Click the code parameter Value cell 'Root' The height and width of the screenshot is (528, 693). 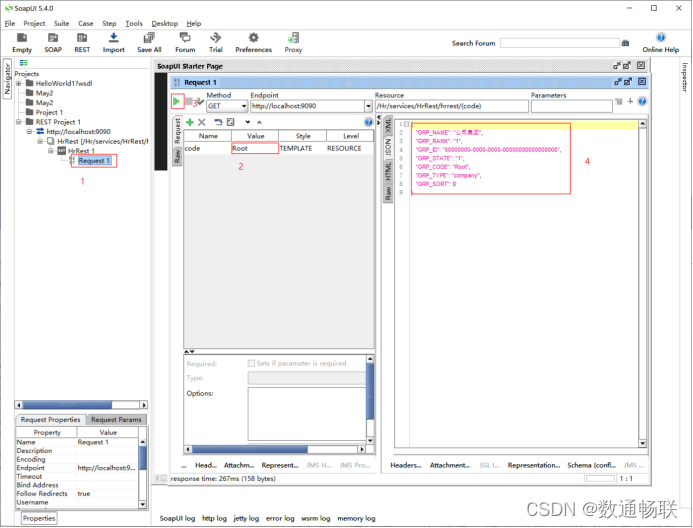[x=255, y=148]
